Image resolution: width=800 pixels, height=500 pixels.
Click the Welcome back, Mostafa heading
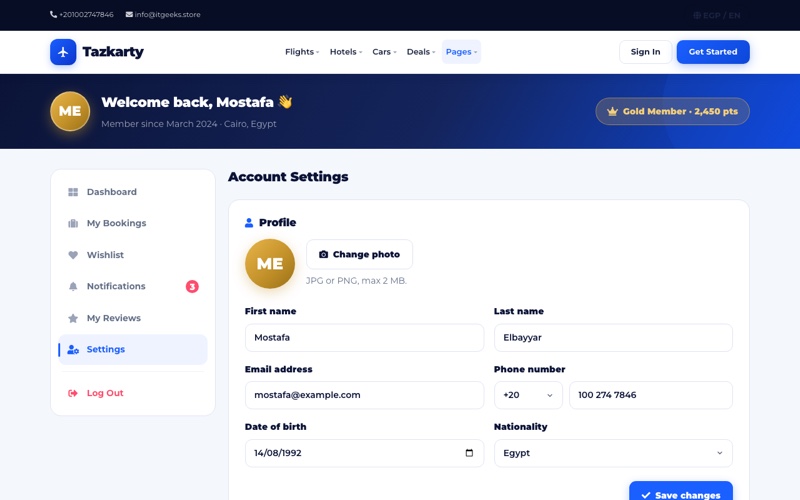coord(196,102)
